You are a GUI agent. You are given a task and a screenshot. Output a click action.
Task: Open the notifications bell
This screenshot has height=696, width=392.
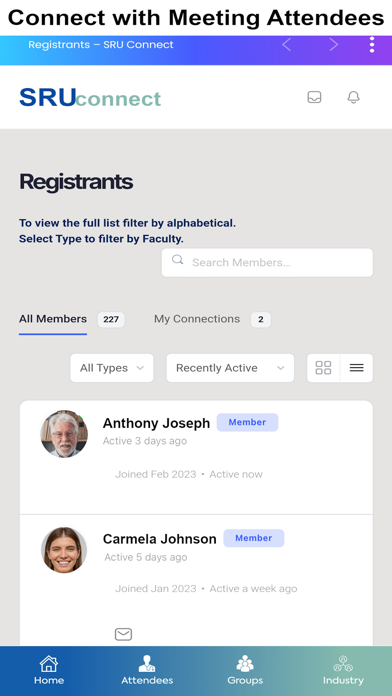coord(353,97)
